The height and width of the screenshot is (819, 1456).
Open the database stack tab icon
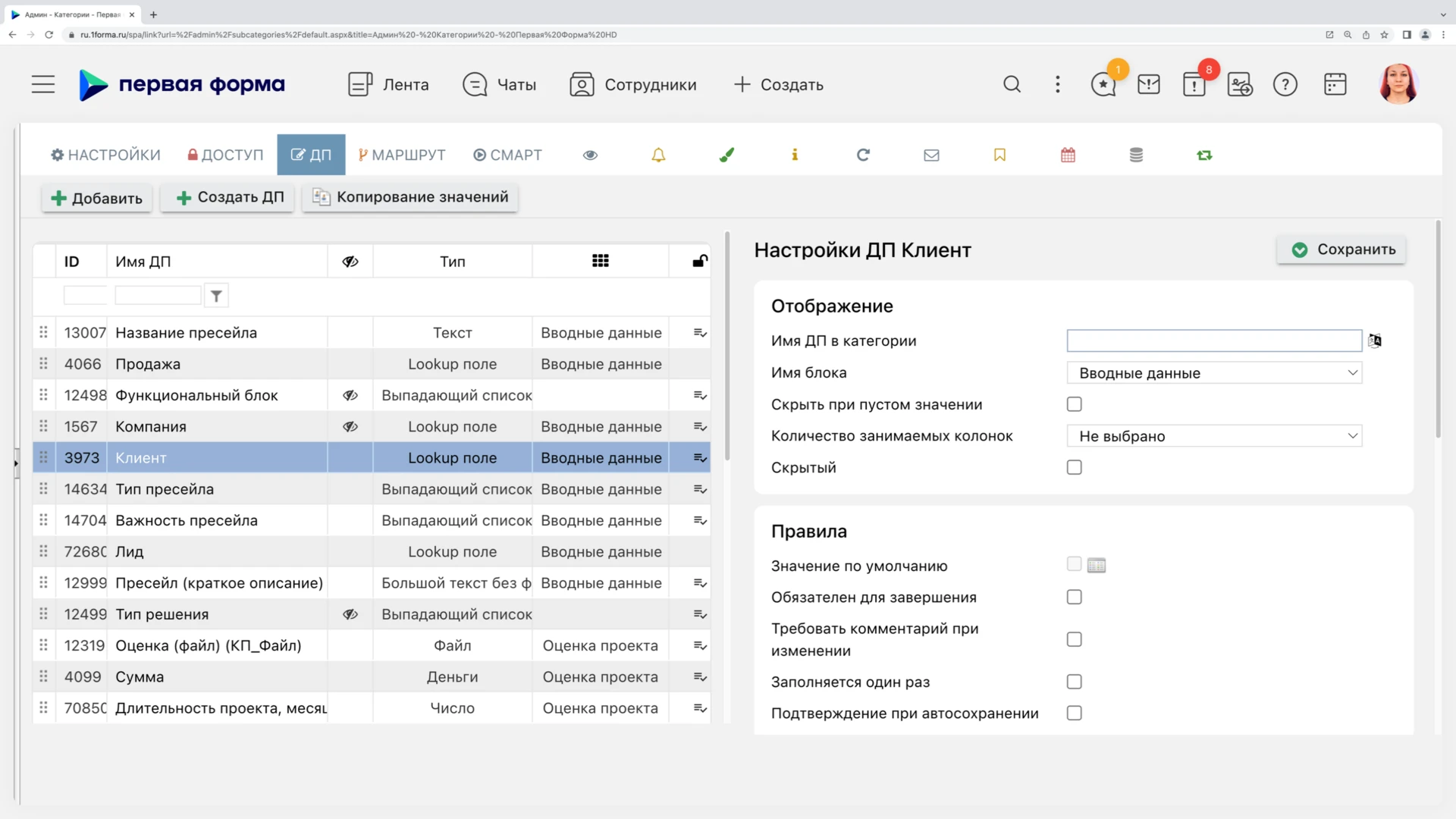pos(1136,155)
